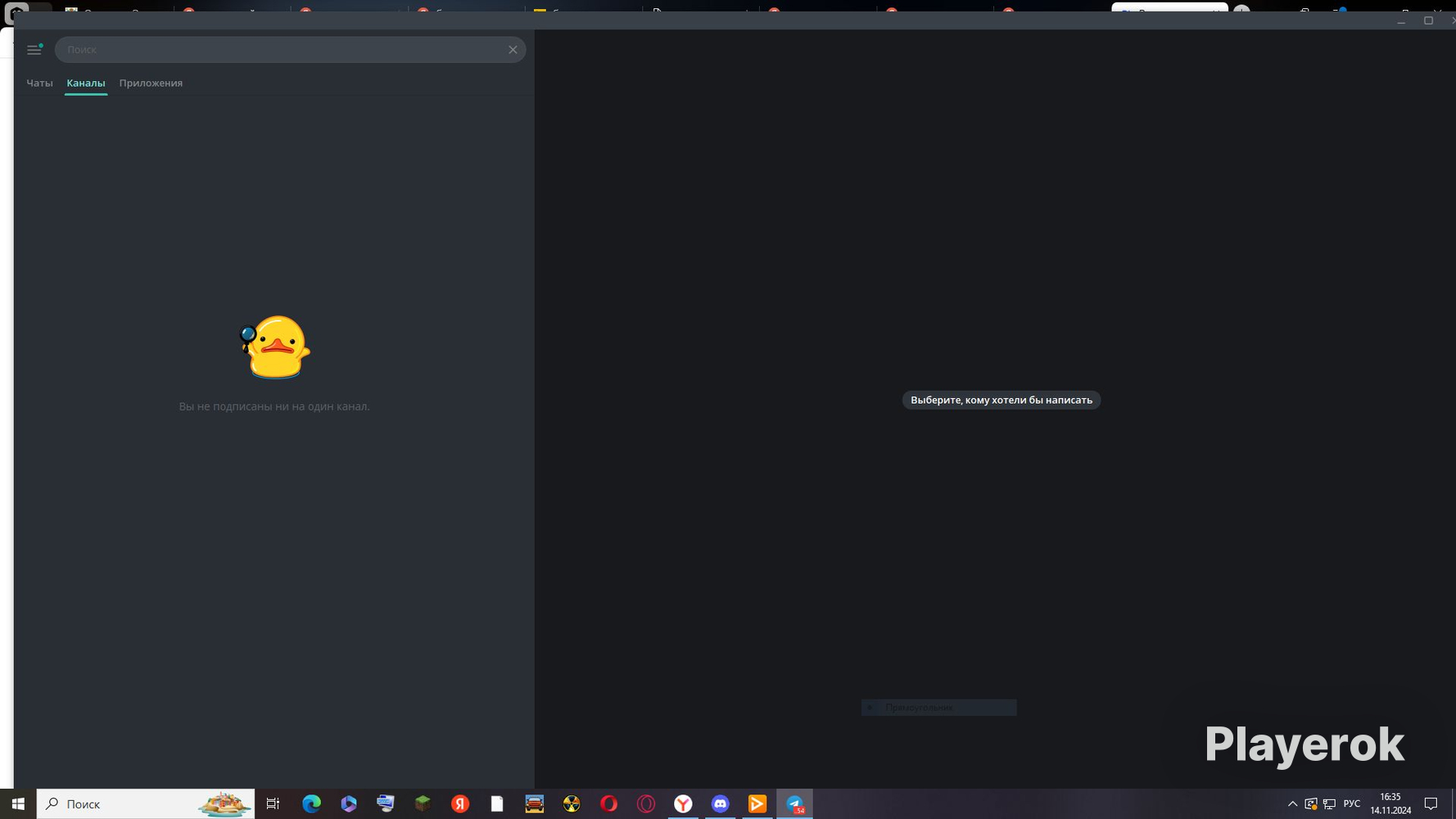The width and height of the screenshot is (1456, 819).
Task: Open the computer-monitor app on the taskbar
Action: click(386, 804)
